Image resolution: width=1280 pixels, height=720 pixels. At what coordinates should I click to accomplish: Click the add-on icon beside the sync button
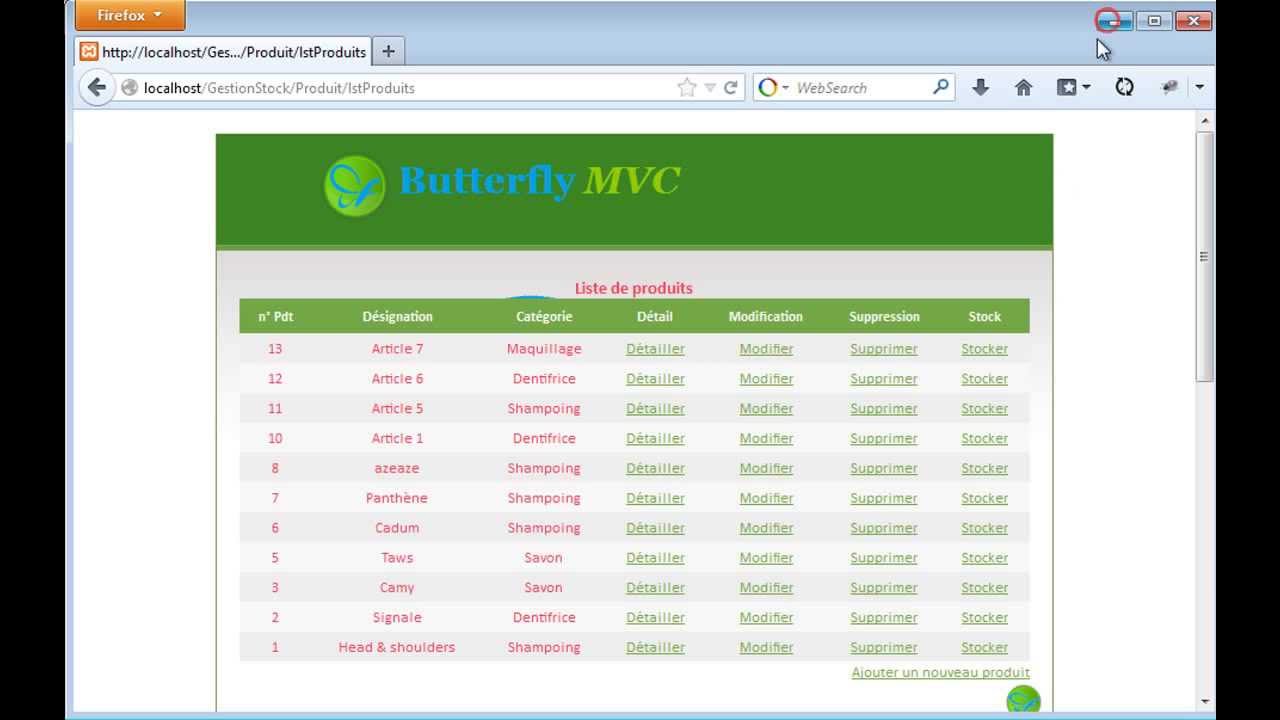pos(1169,88)
